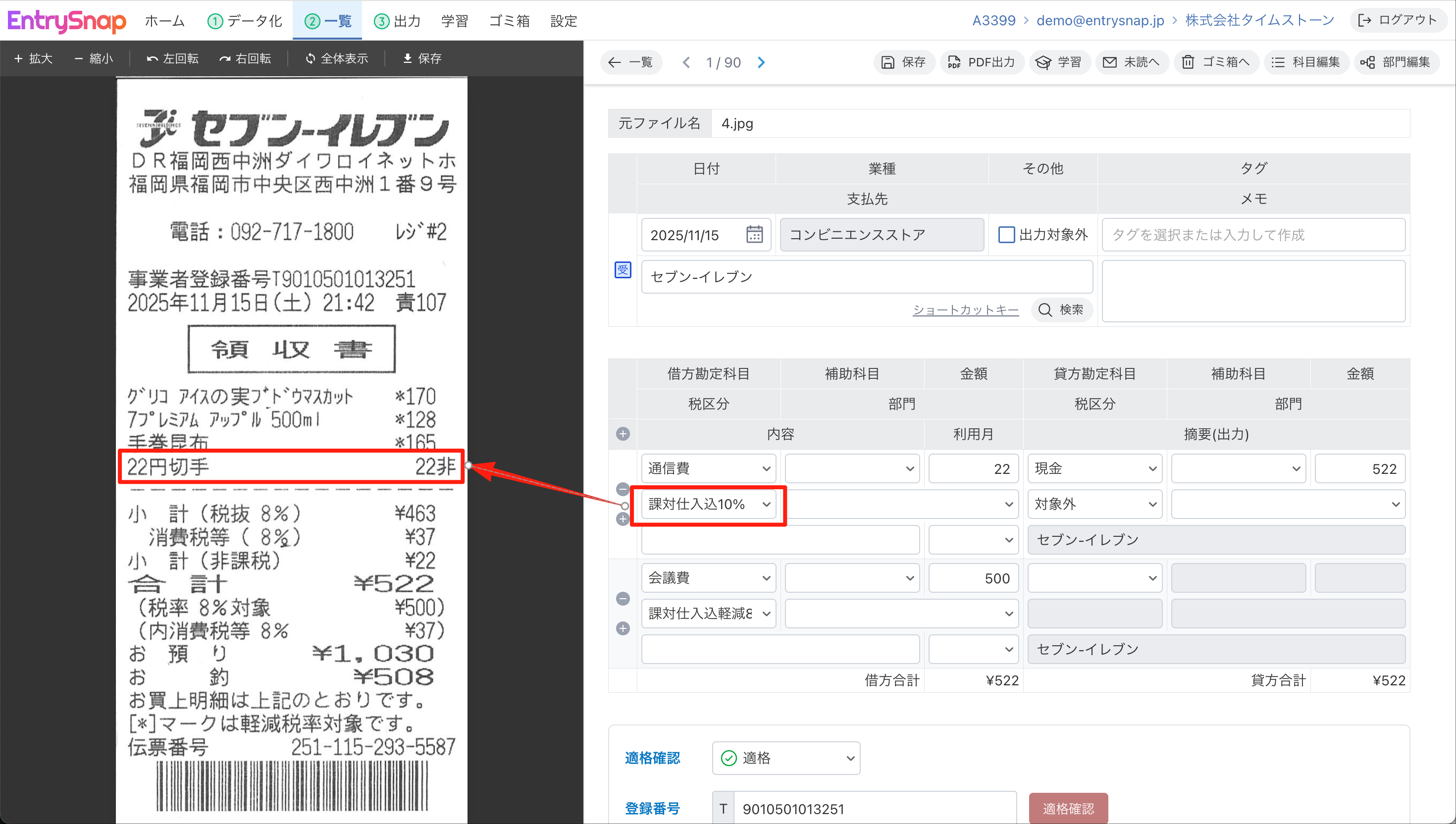The image size is (1456, 824).
Task: Open debit sub-account dropdown in 通信費 row
Action: (852, 468)
